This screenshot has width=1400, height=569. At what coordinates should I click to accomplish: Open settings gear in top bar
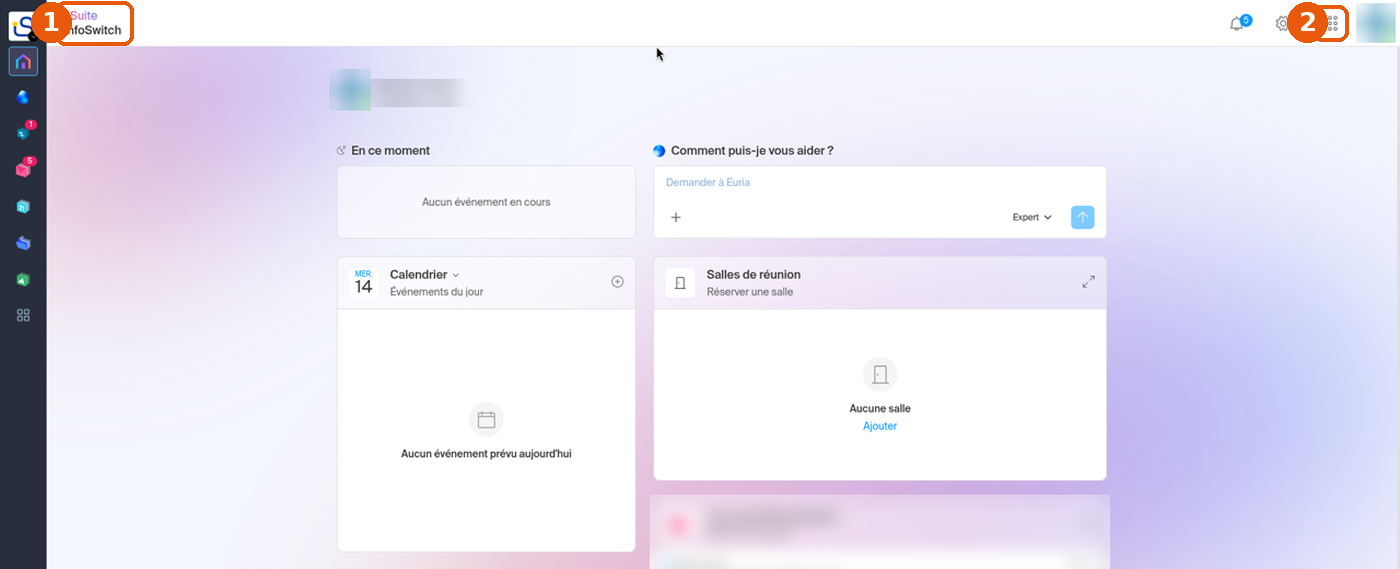tap(1282, 23)
